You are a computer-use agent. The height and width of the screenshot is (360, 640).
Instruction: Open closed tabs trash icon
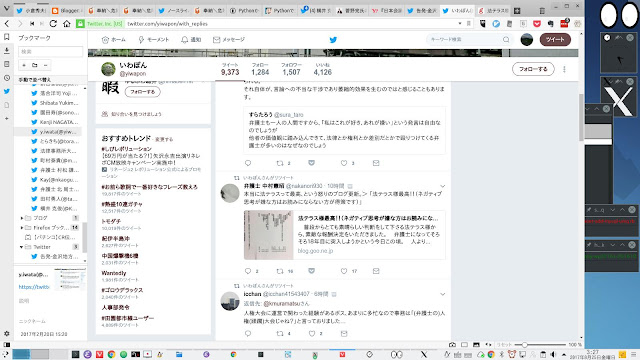tap(542, 11)
